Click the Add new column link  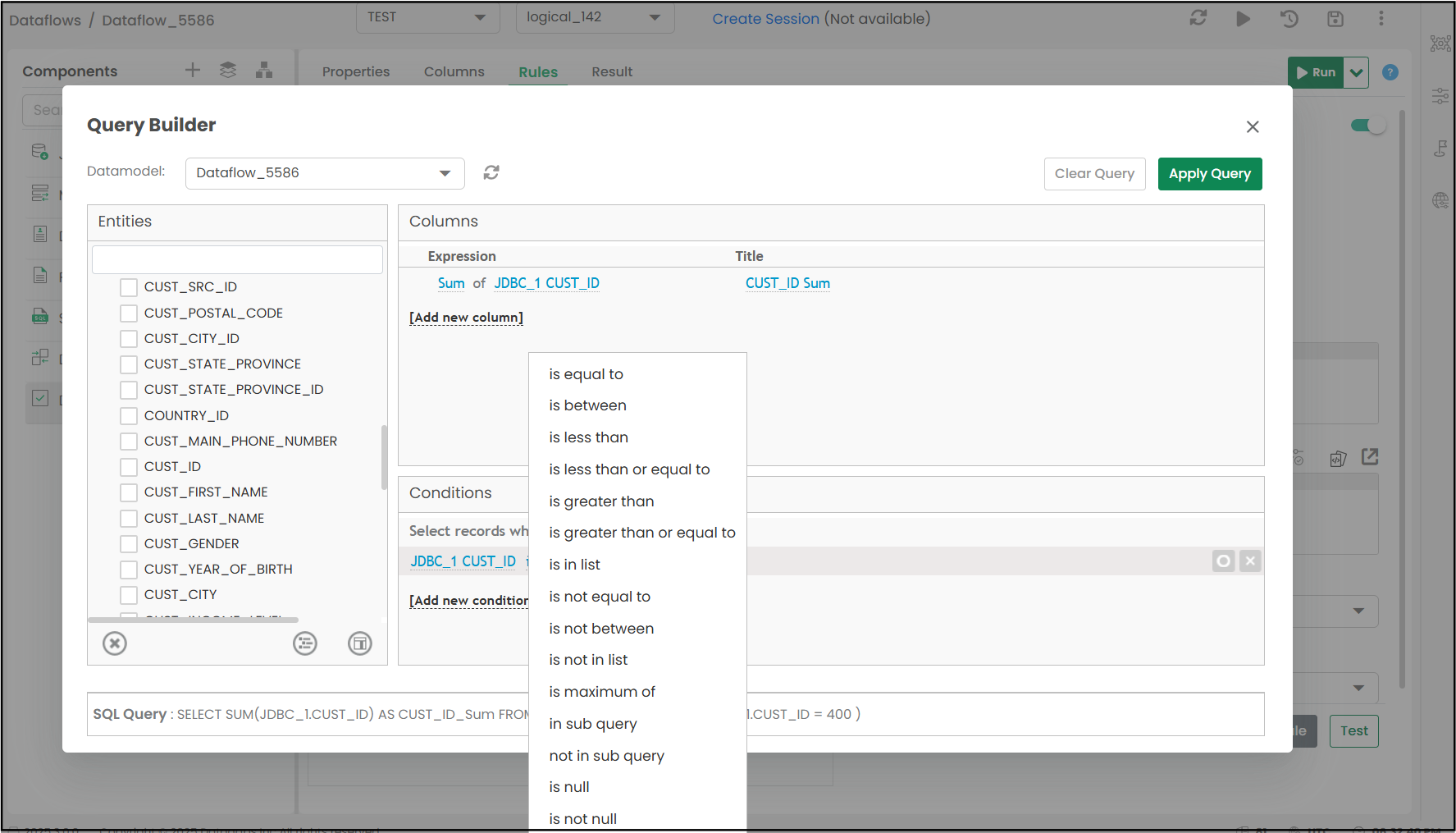(466, 318)
